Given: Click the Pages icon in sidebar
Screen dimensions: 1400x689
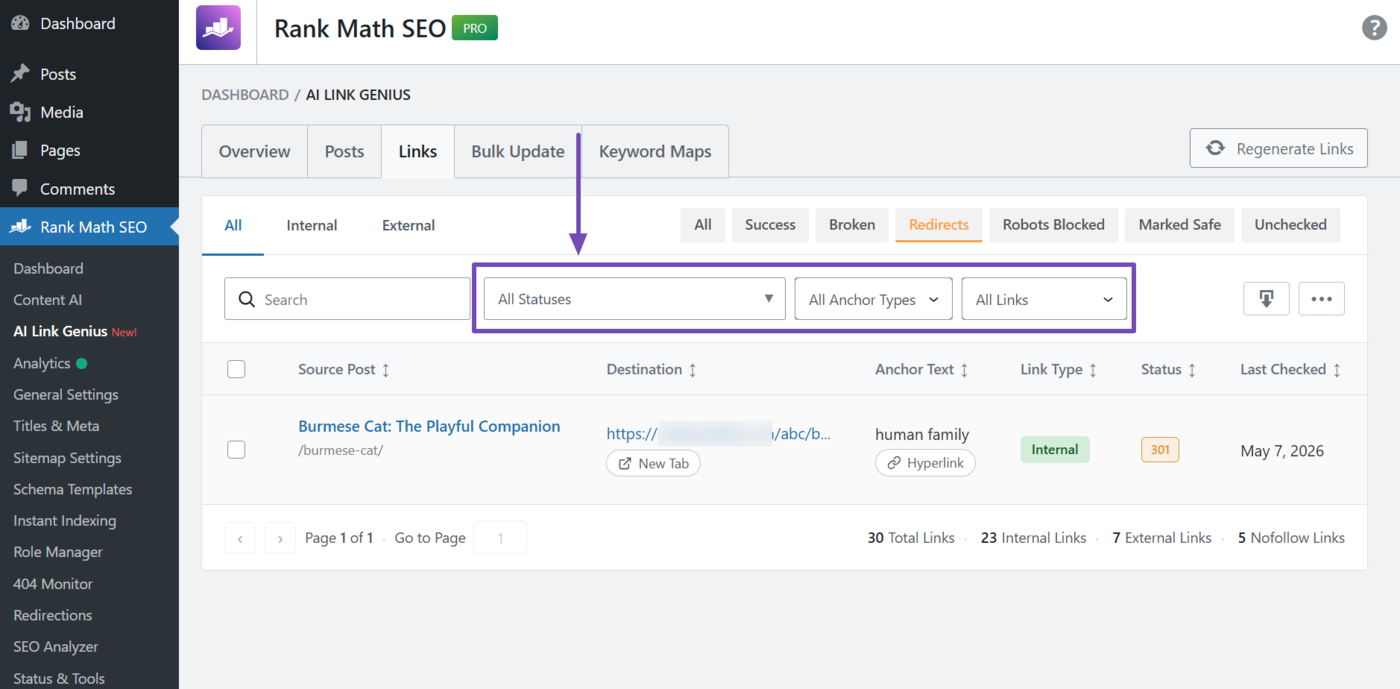Looking at the screenshot, I should point(20,150).
